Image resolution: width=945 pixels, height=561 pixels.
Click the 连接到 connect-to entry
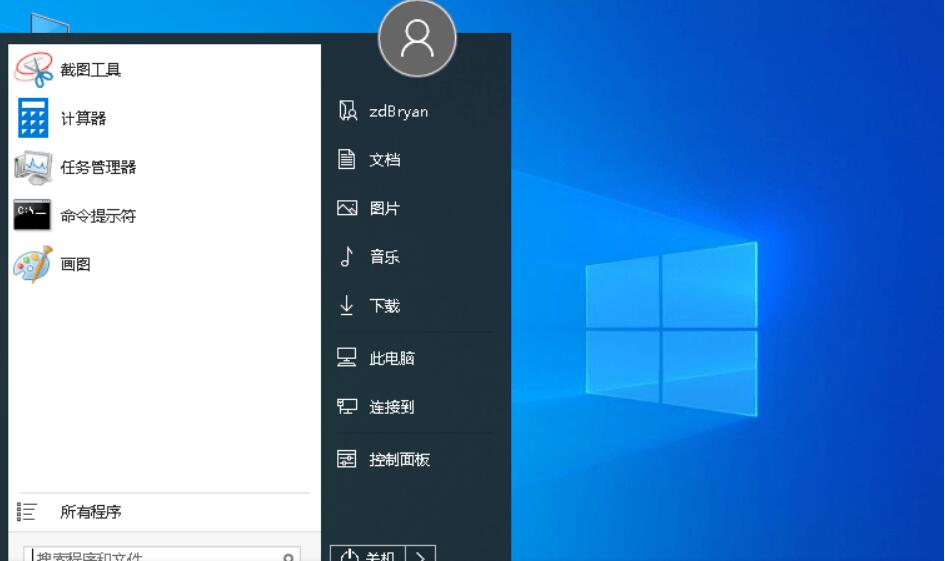391,407
